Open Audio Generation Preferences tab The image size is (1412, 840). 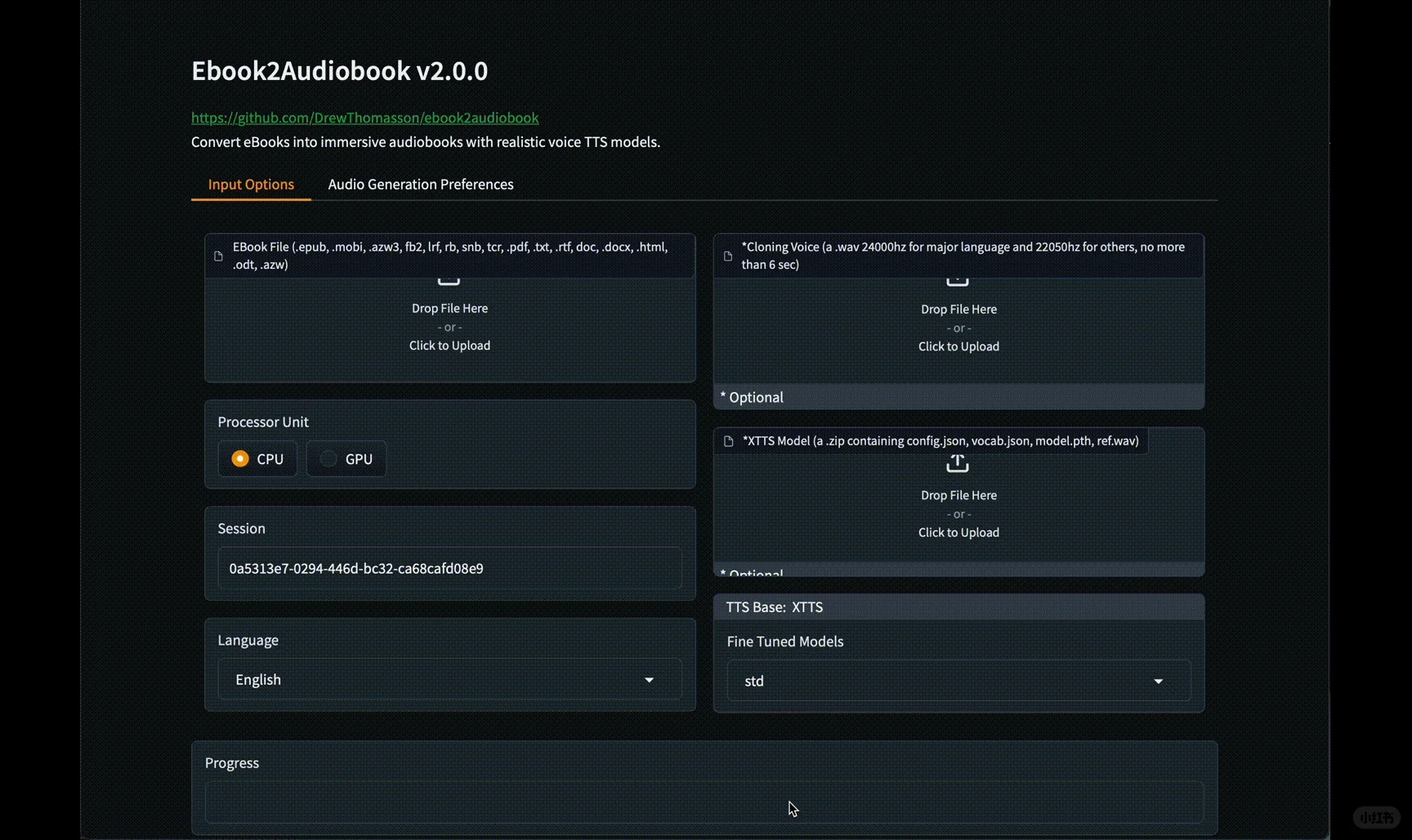pyautogui.click(x=421, y=184)
